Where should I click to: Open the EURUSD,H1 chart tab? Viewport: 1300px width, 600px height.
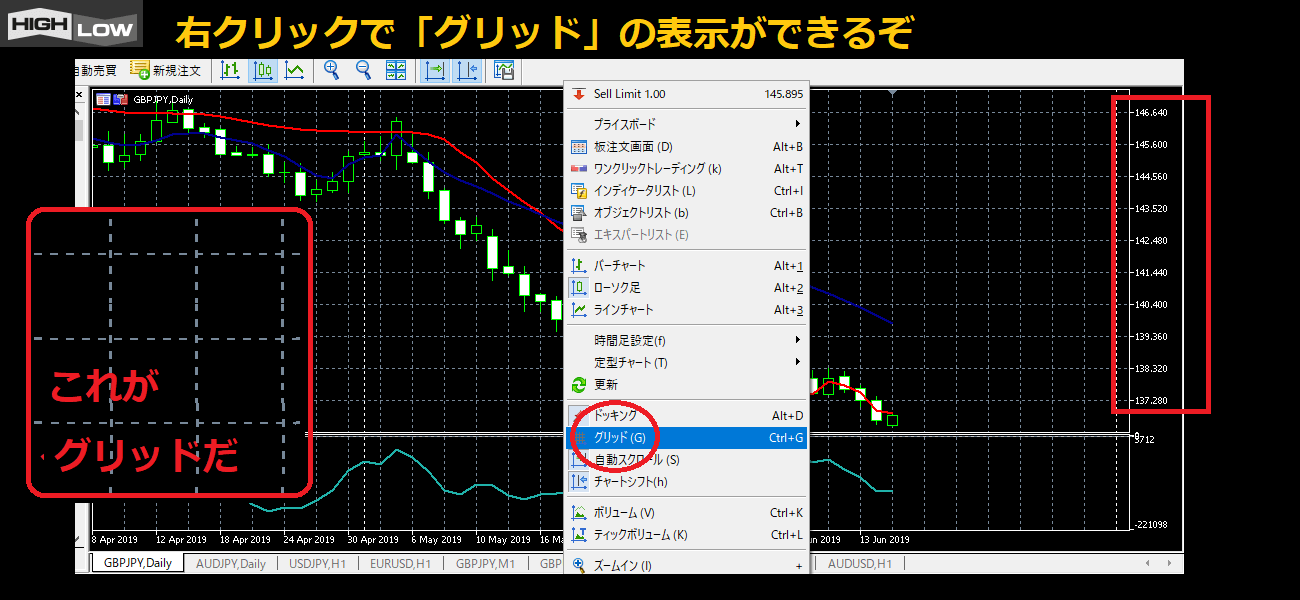coord(400,563)
